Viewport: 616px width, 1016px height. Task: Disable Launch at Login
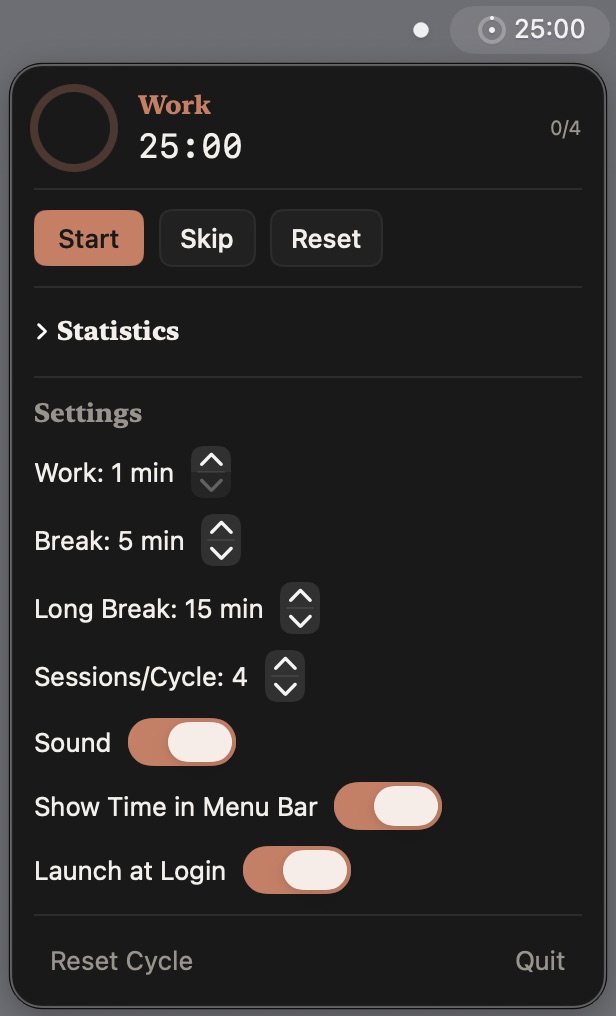pos(297,870)
